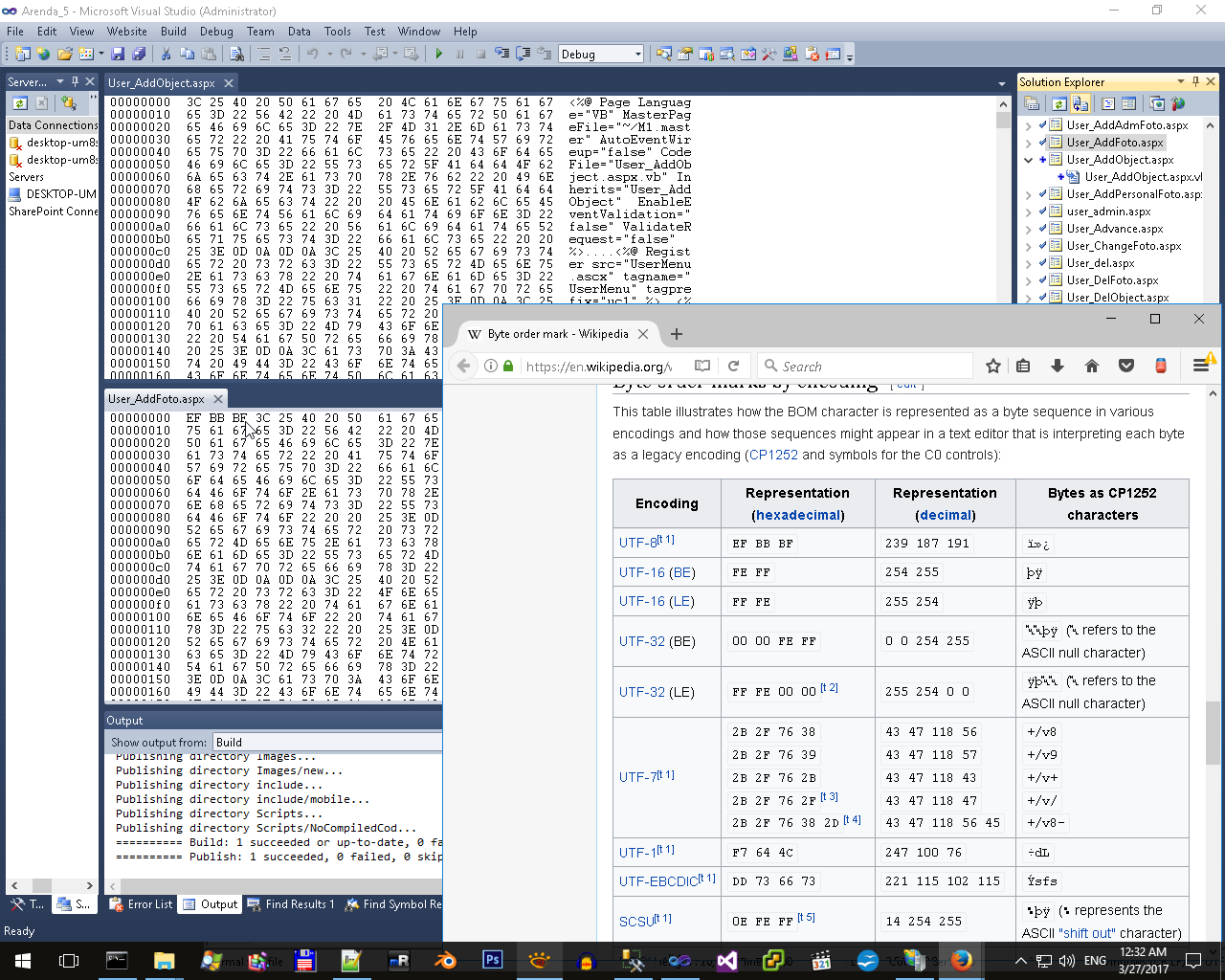Expand the User_AddAdmFoto.aspx tree node
The width and height of the screenshot is (1225, 980).
[1029, 125]
